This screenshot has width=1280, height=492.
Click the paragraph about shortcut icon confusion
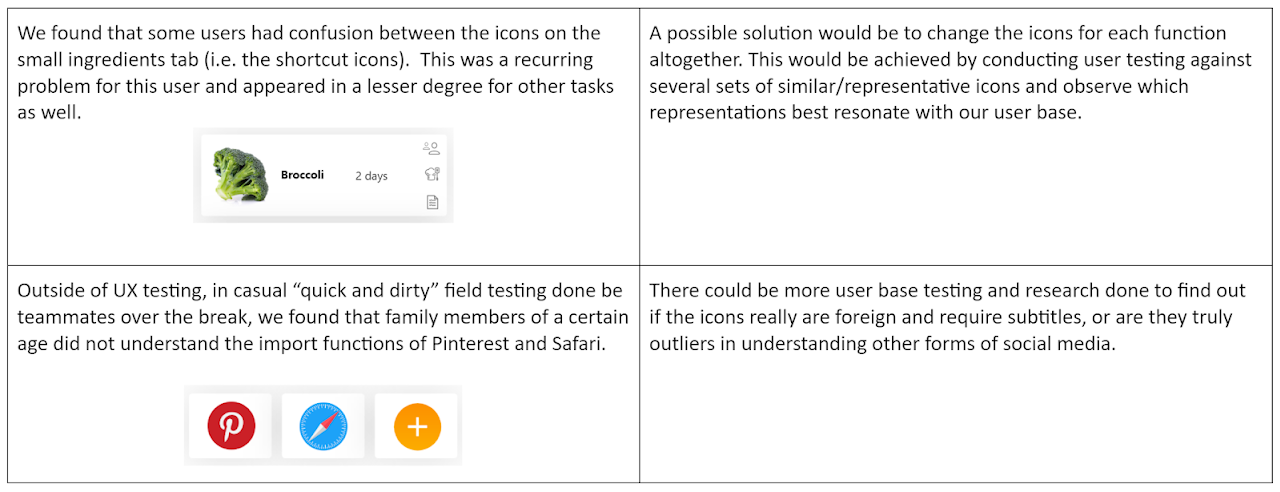[317, 73]
